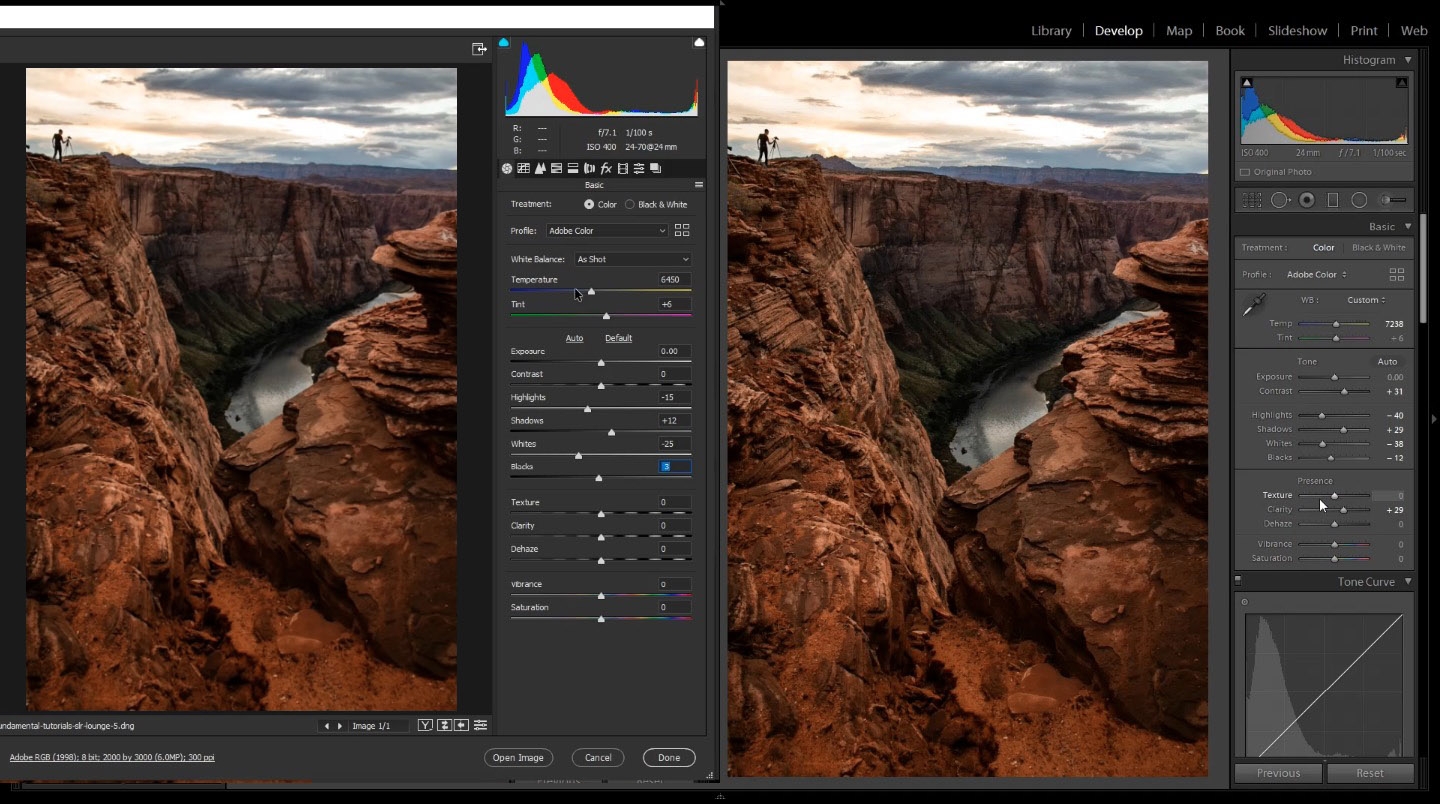Open the Effects fx panel in Camera Raw
The height and width of the screenshot is (804, 1440).
[607, 168]
